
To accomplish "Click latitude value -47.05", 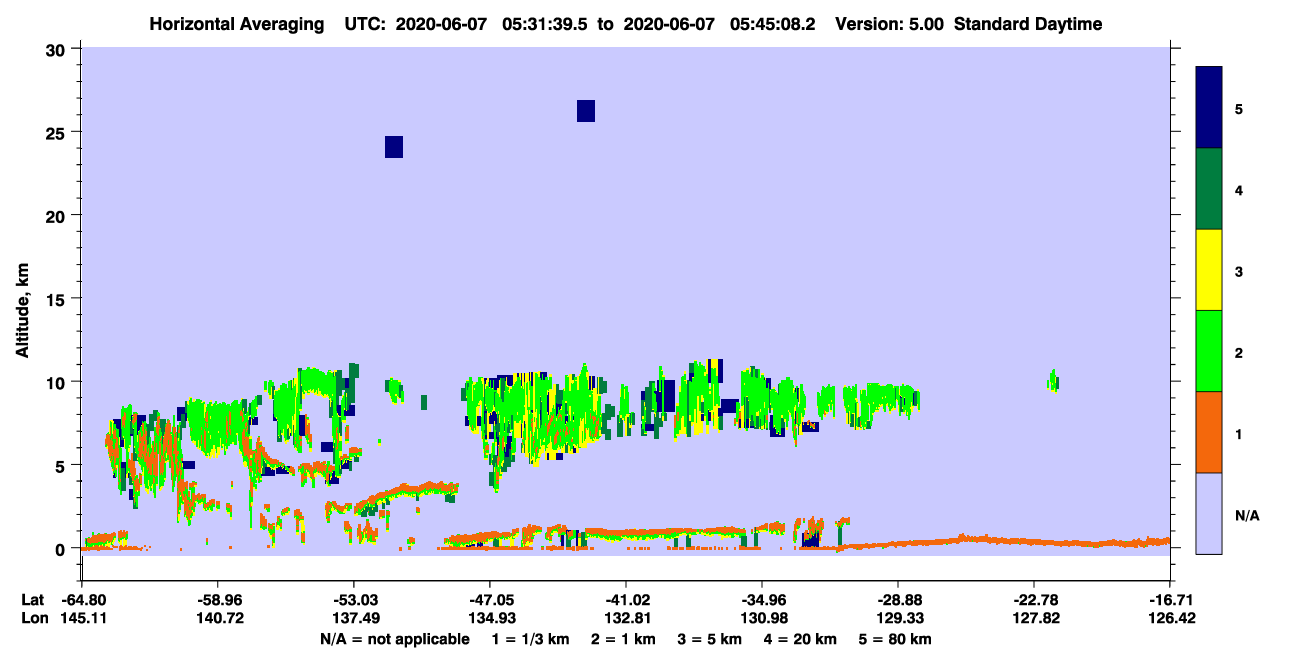I will [490, 600].
